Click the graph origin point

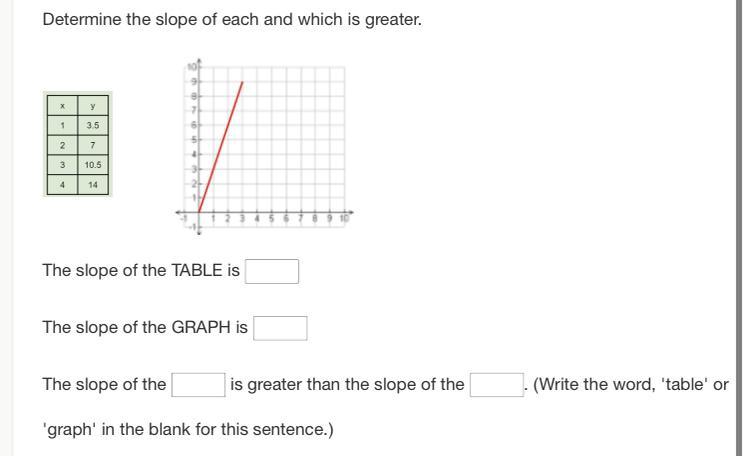199,212
